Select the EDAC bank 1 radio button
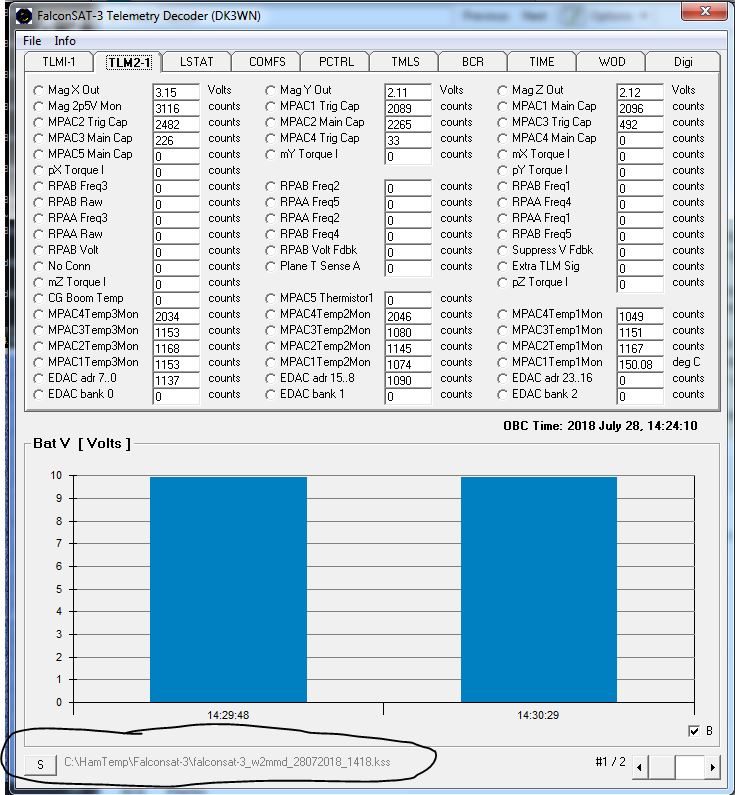The width and height of the screenshot is (735, 795). point(271,394)
